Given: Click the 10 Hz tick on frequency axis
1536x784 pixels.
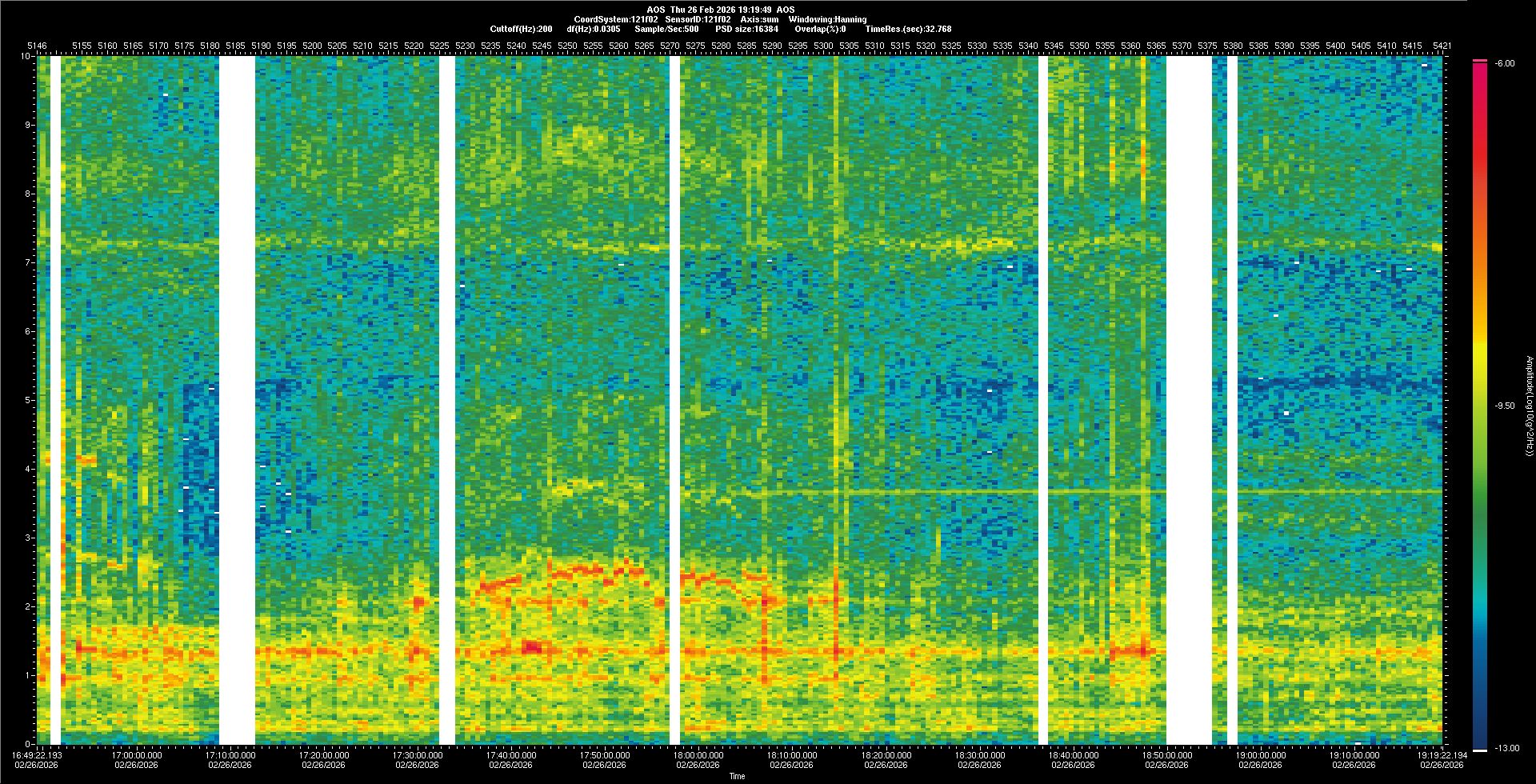Looking at the screenshot, I should click(25, 56).
